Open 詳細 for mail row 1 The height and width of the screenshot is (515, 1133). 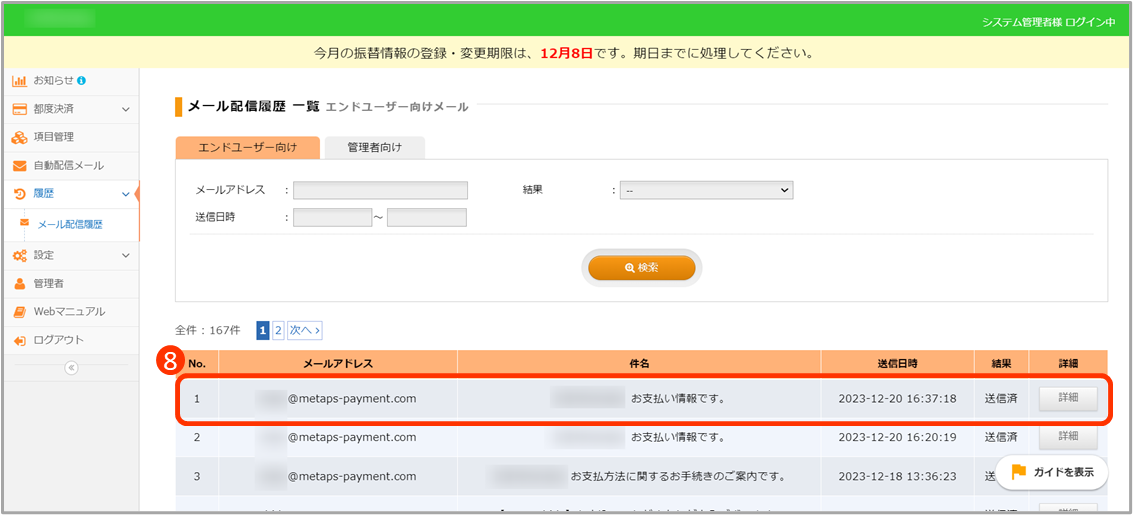[1068, 399]
